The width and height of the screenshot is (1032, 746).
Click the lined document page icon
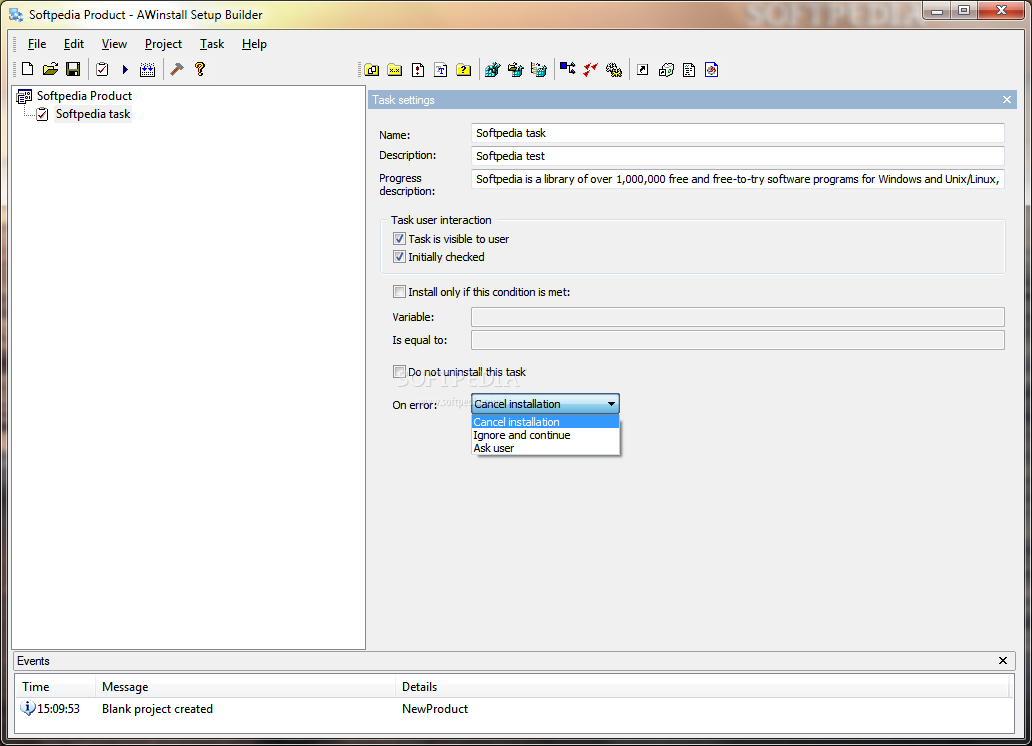point(689,70)
